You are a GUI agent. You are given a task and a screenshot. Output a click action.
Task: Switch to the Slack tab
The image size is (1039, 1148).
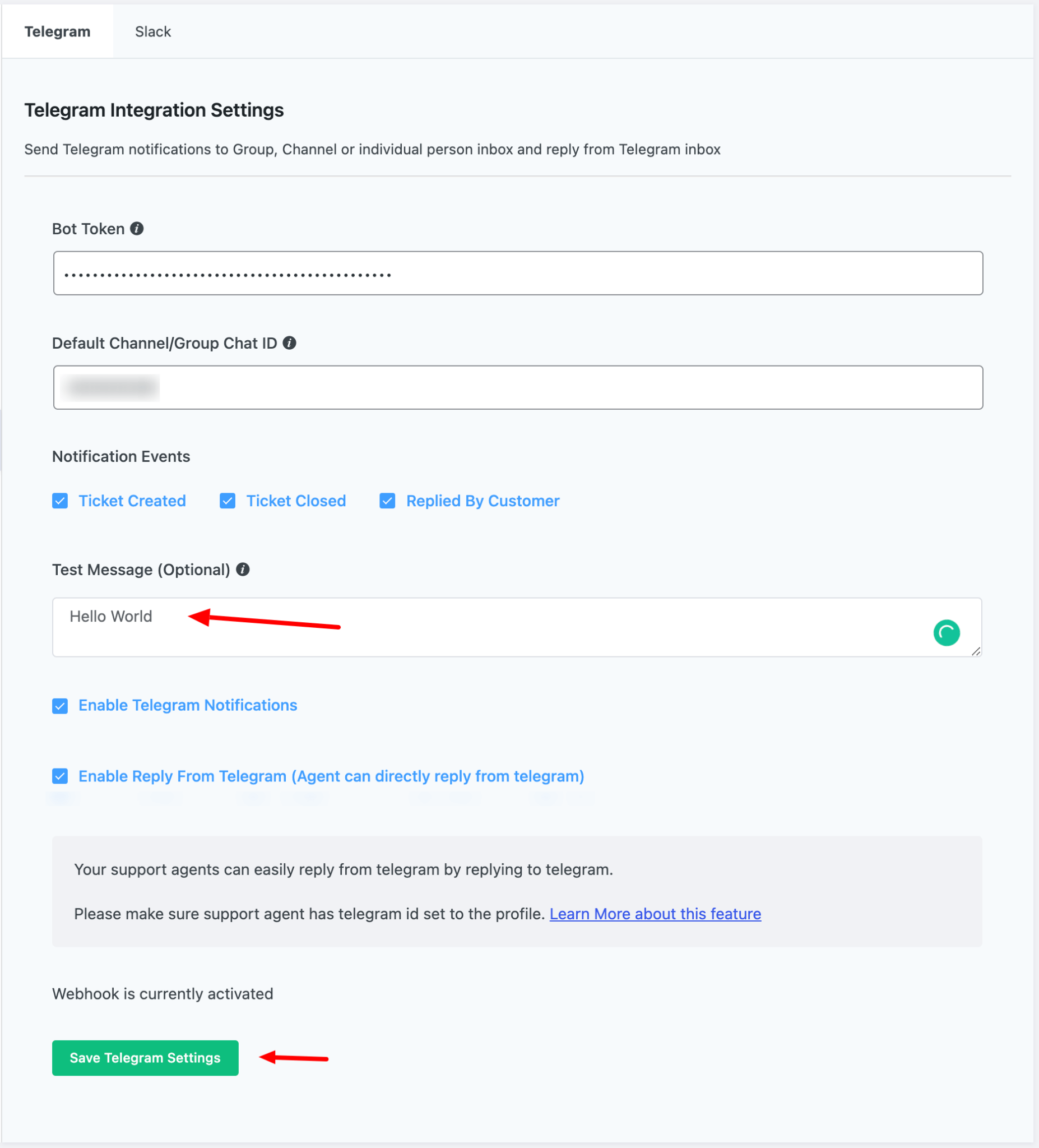(152, 31)
